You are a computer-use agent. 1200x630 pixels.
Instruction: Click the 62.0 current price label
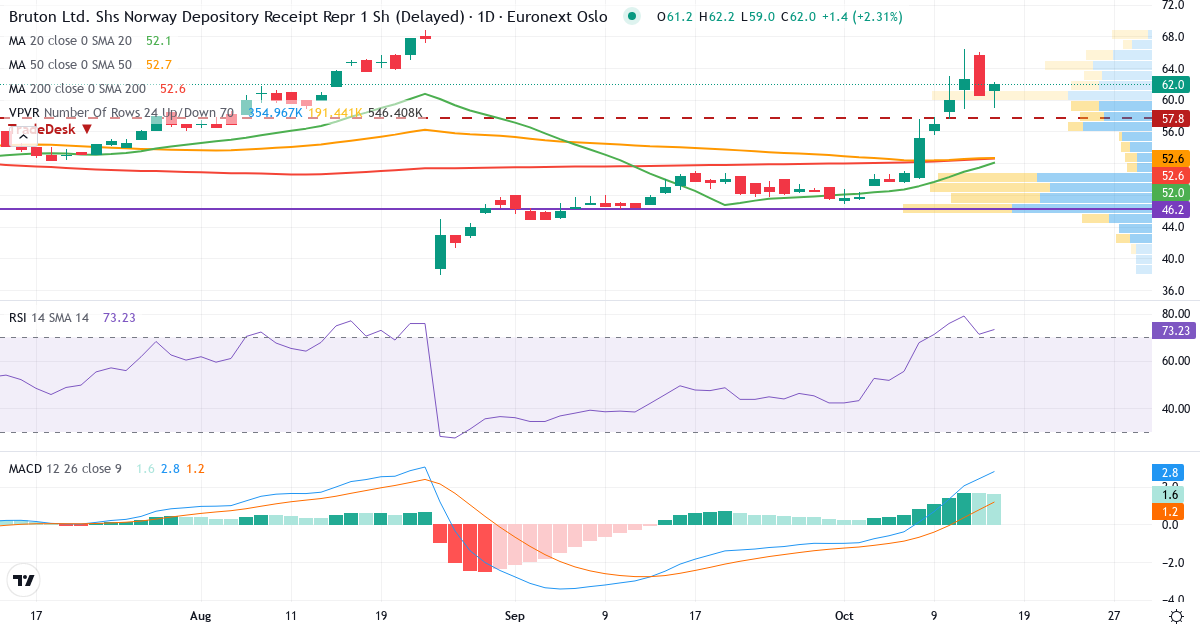(1169, 84)
